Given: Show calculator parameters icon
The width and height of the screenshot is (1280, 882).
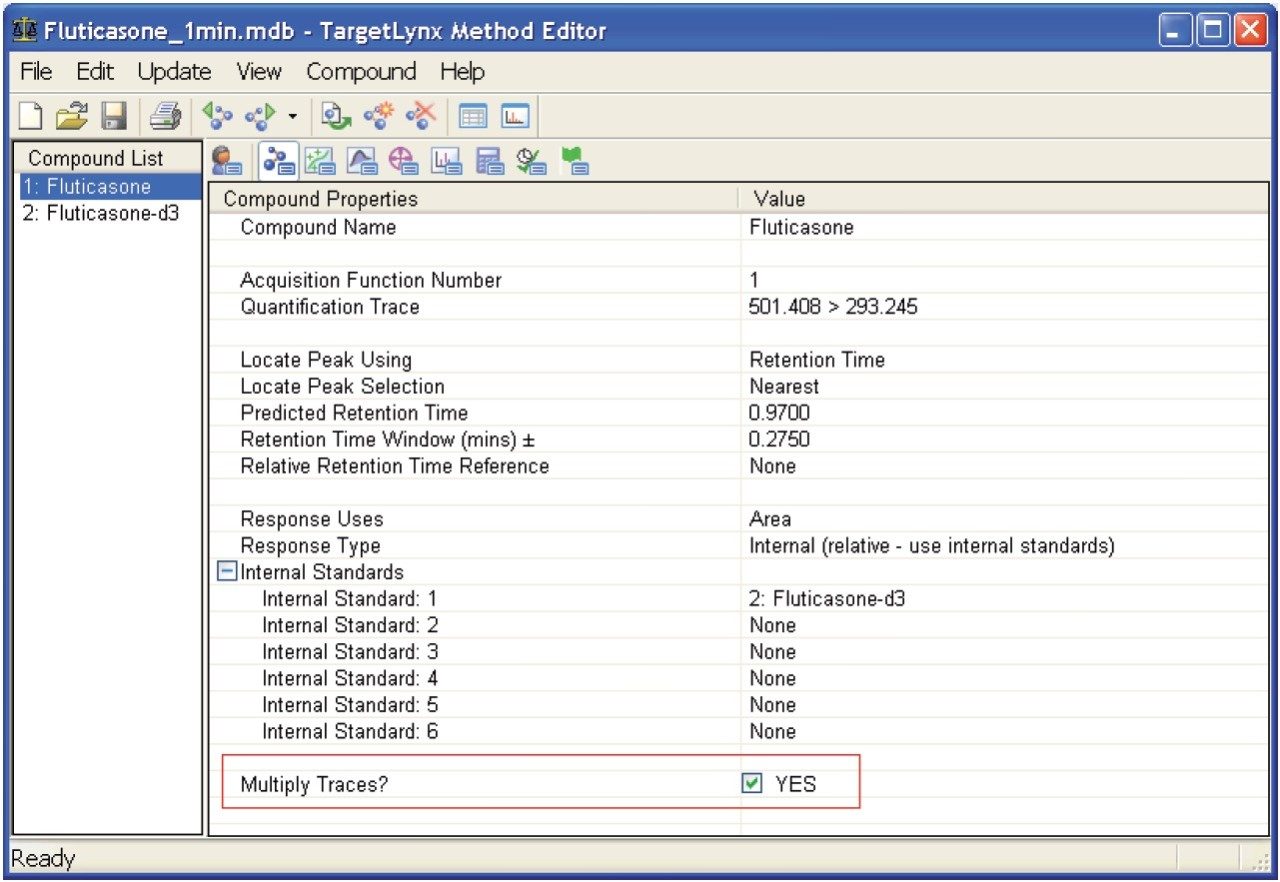Looking at the screenshot, I should click(x=490, y=161).
